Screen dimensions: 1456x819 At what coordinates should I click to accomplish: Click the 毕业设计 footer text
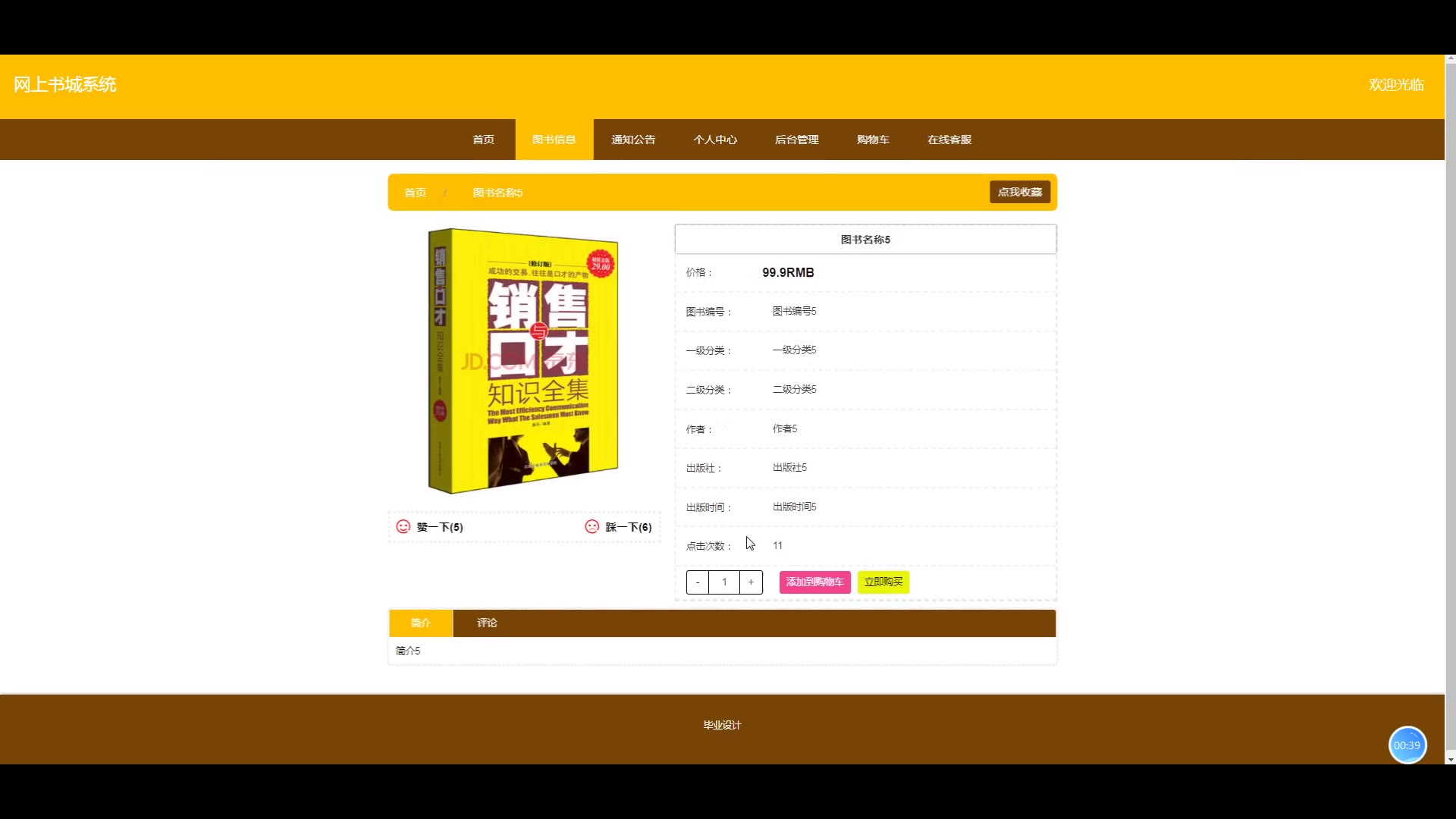click(x=722, y=725)
